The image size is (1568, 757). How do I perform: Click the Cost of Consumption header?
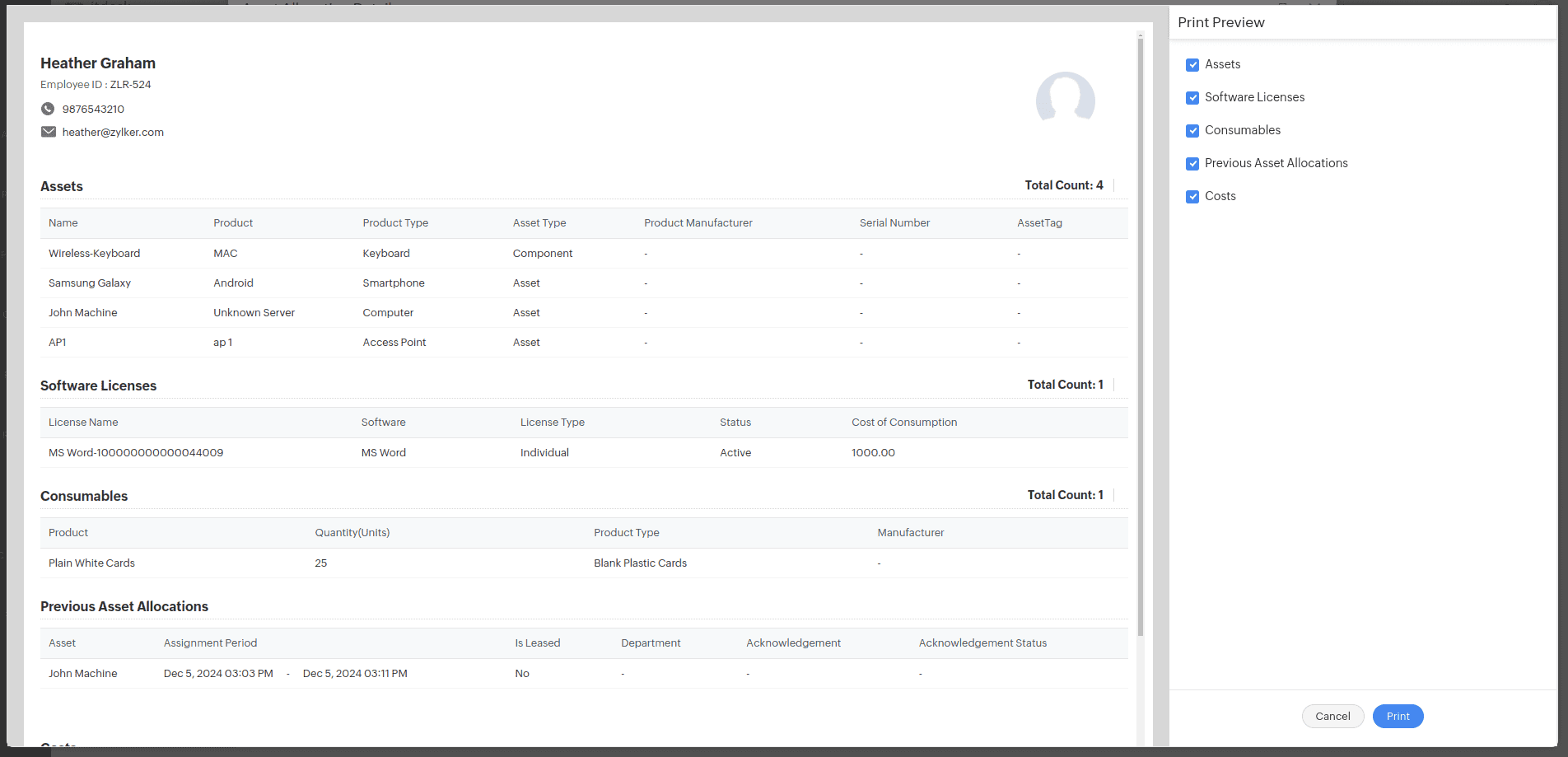(904, 422)
